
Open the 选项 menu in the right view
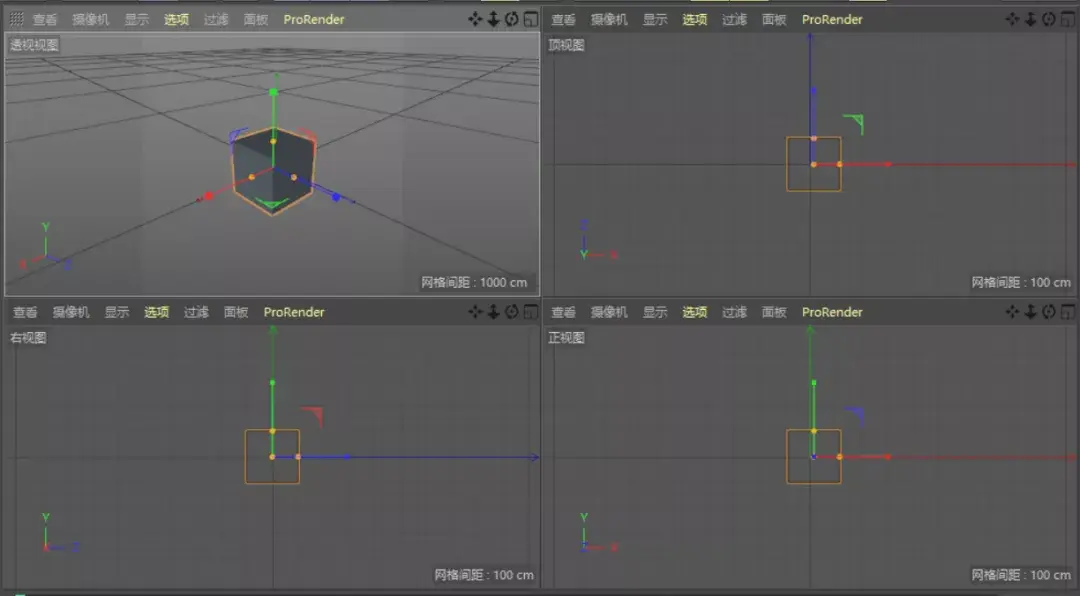click(156, 312)
